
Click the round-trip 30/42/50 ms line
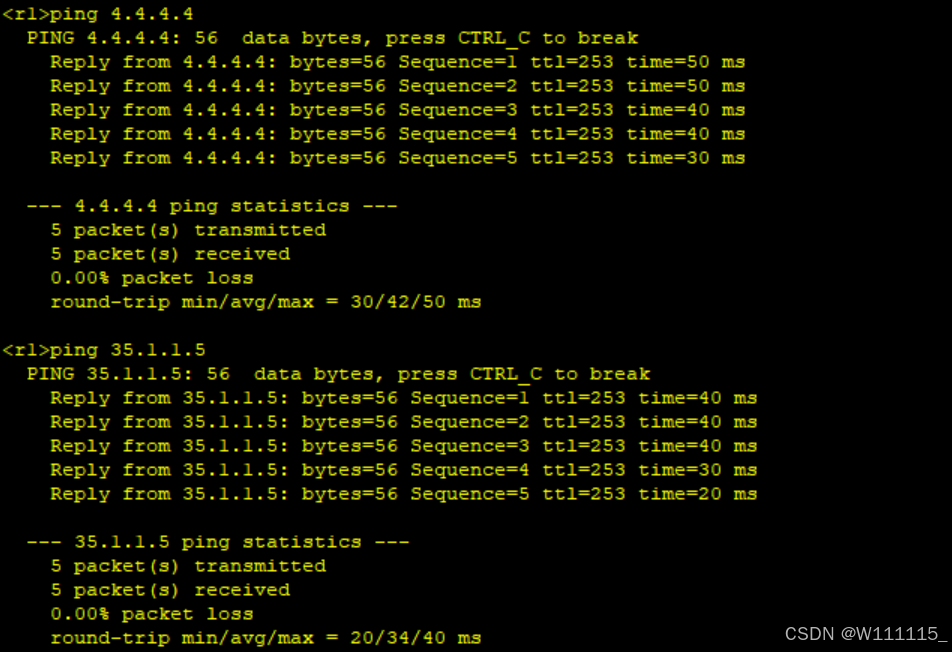266,302
